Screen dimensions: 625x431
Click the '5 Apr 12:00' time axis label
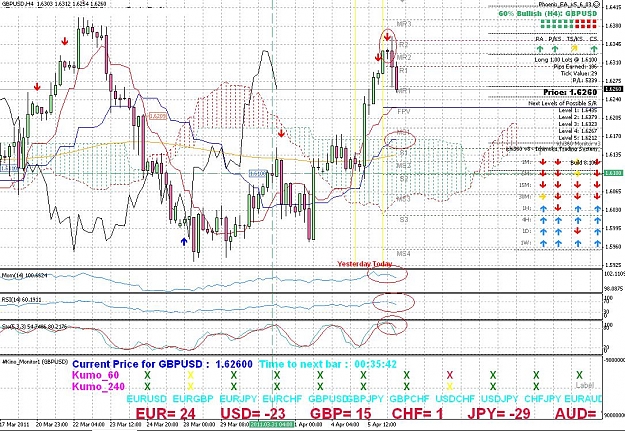(x=382, y=424)
